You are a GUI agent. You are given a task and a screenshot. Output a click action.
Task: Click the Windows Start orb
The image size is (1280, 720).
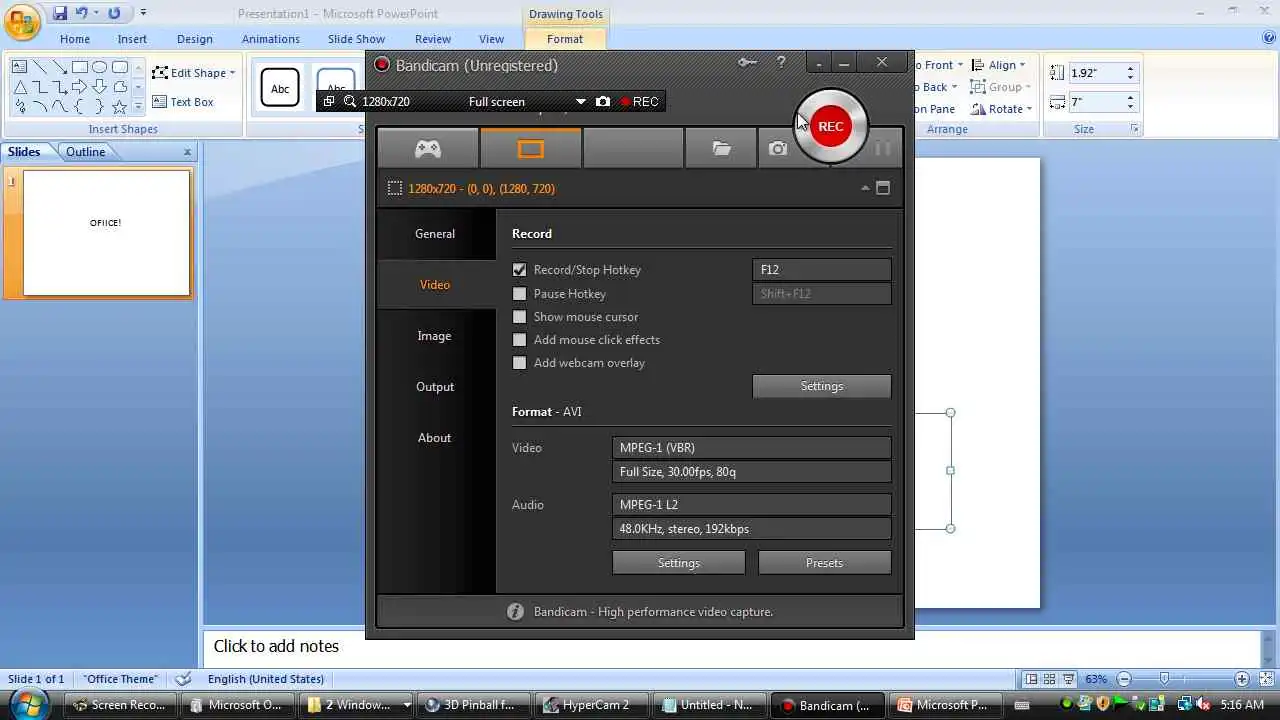(x=27, y=703)
